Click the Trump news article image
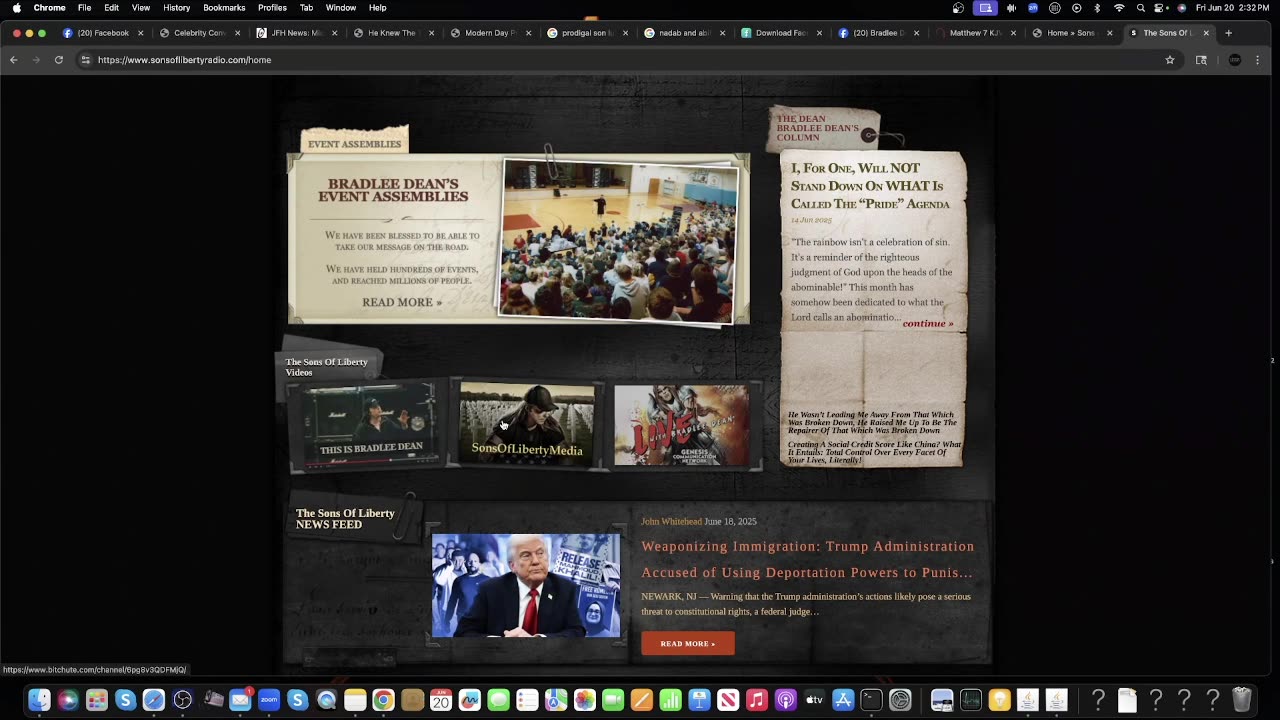The image size is (1280, 720). pyautogui.click(x=526, y=585)
